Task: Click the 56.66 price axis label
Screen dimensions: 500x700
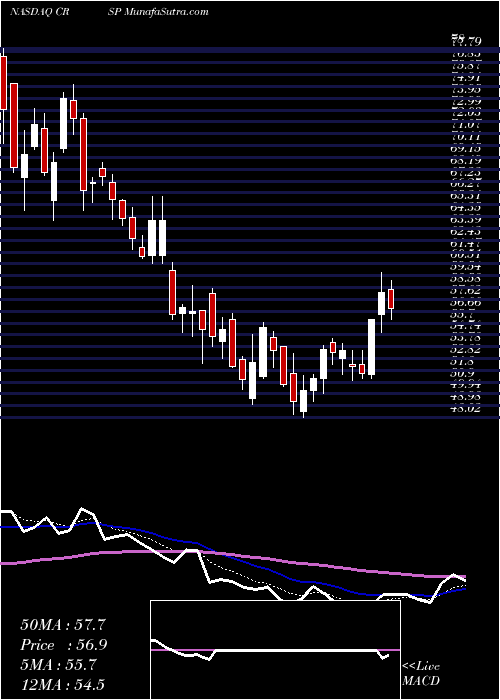Action: click(466, 302)
